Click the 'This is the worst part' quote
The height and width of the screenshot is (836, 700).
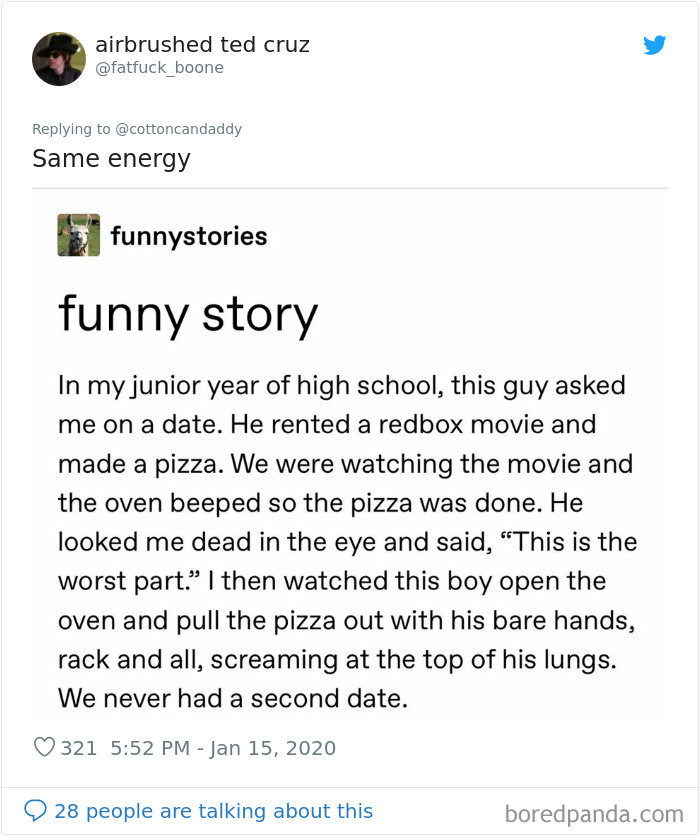(x=348, y=561)
